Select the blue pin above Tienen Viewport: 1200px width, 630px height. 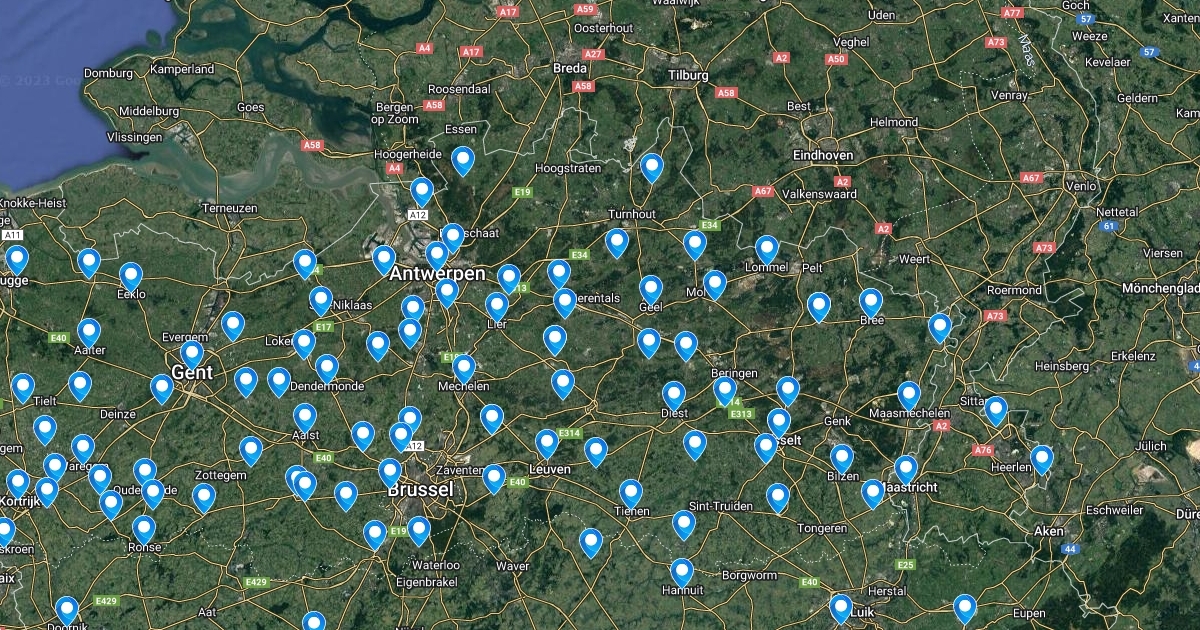(x=630, y=494)
